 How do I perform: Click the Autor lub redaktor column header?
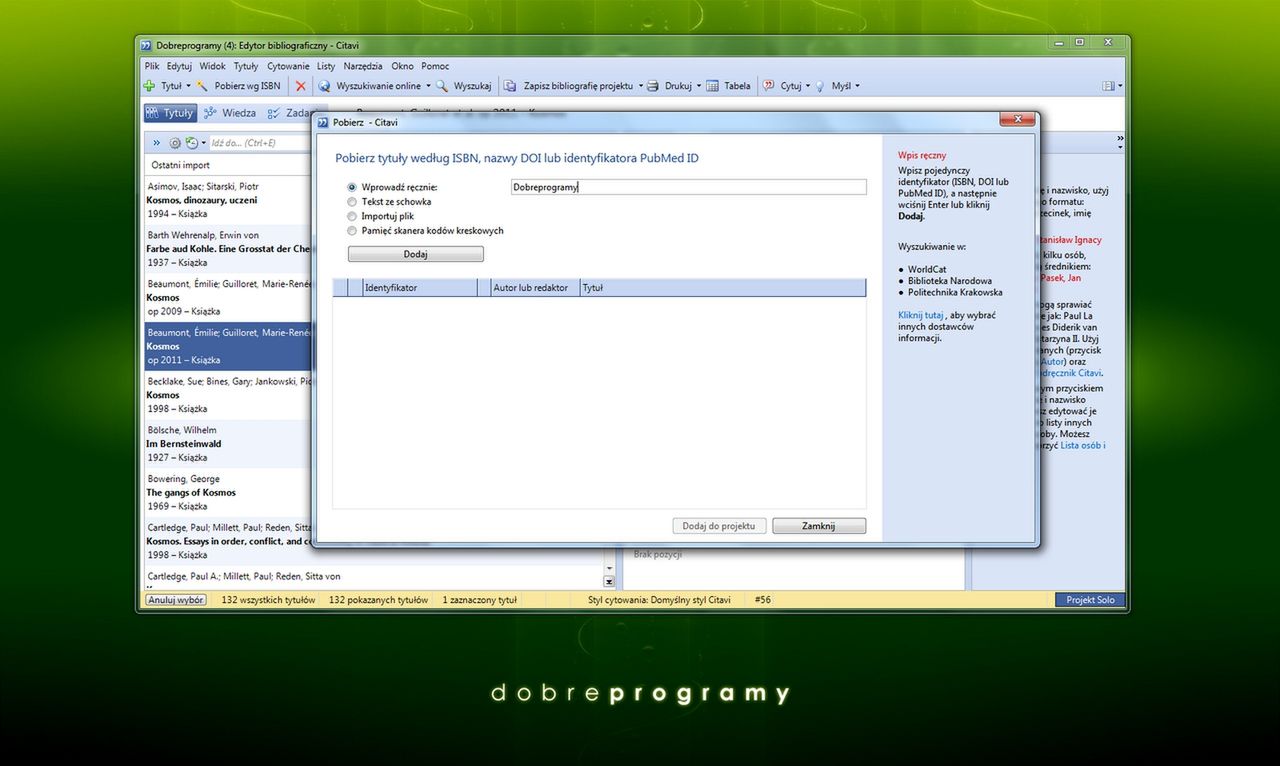(535, 288)
